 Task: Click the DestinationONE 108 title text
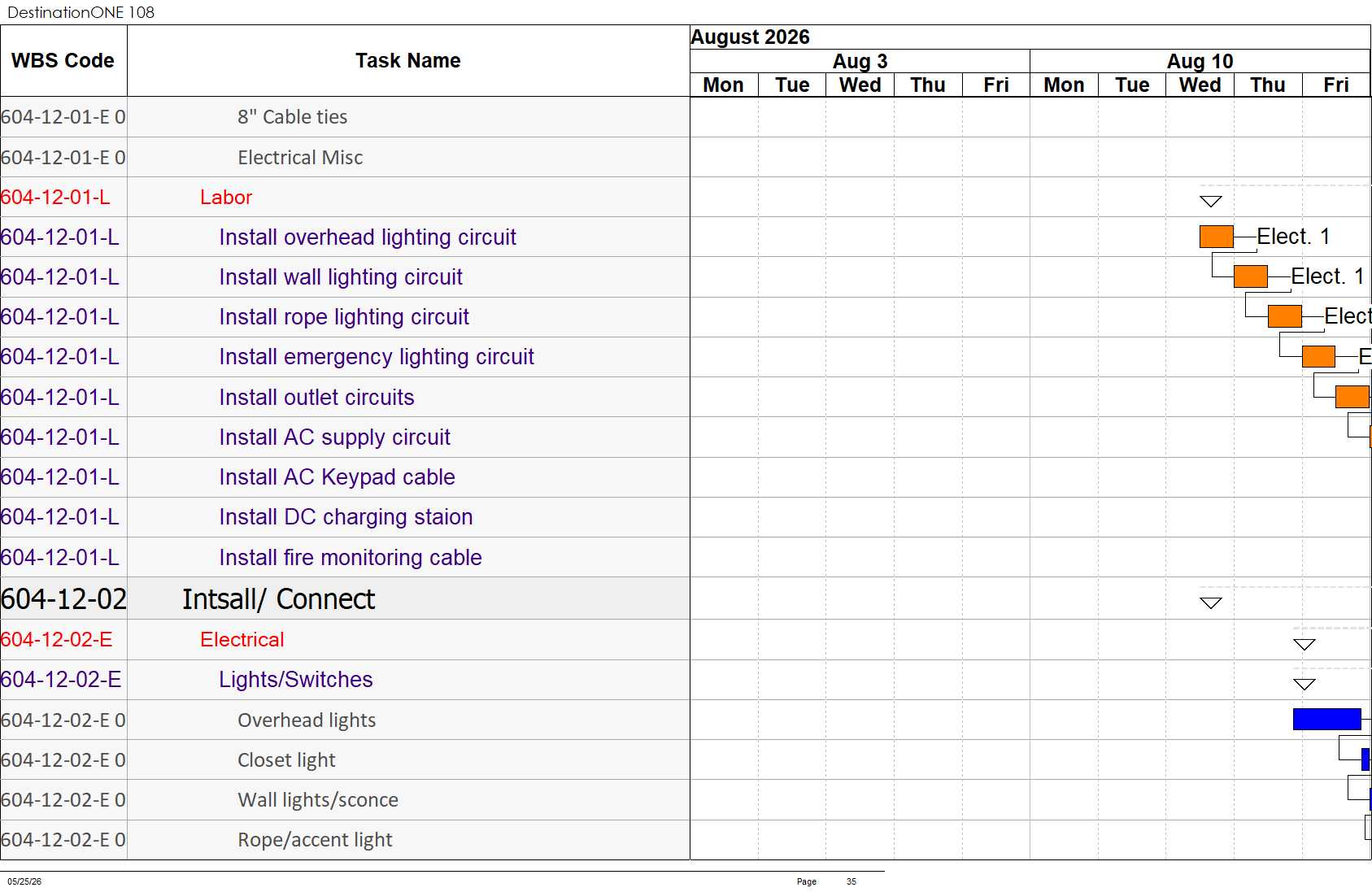click(x=81, y=12)
